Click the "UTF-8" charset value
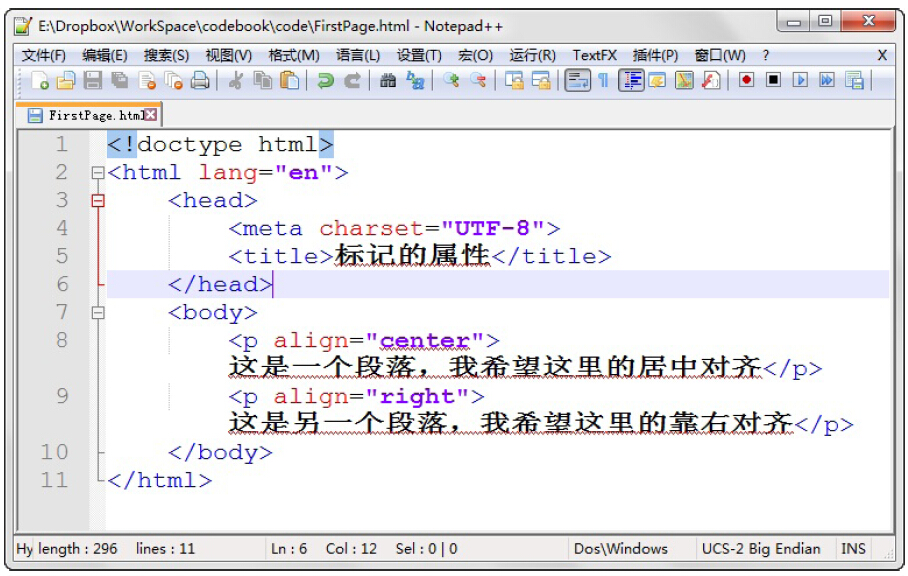 (x=493, y=228)
